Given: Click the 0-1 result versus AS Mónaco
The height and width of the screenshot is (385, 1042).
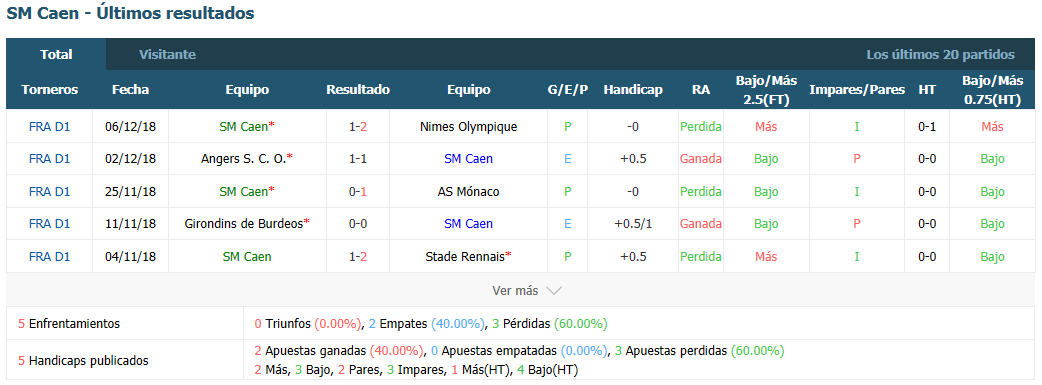Looking at the screenshot, I should point(358,192).
